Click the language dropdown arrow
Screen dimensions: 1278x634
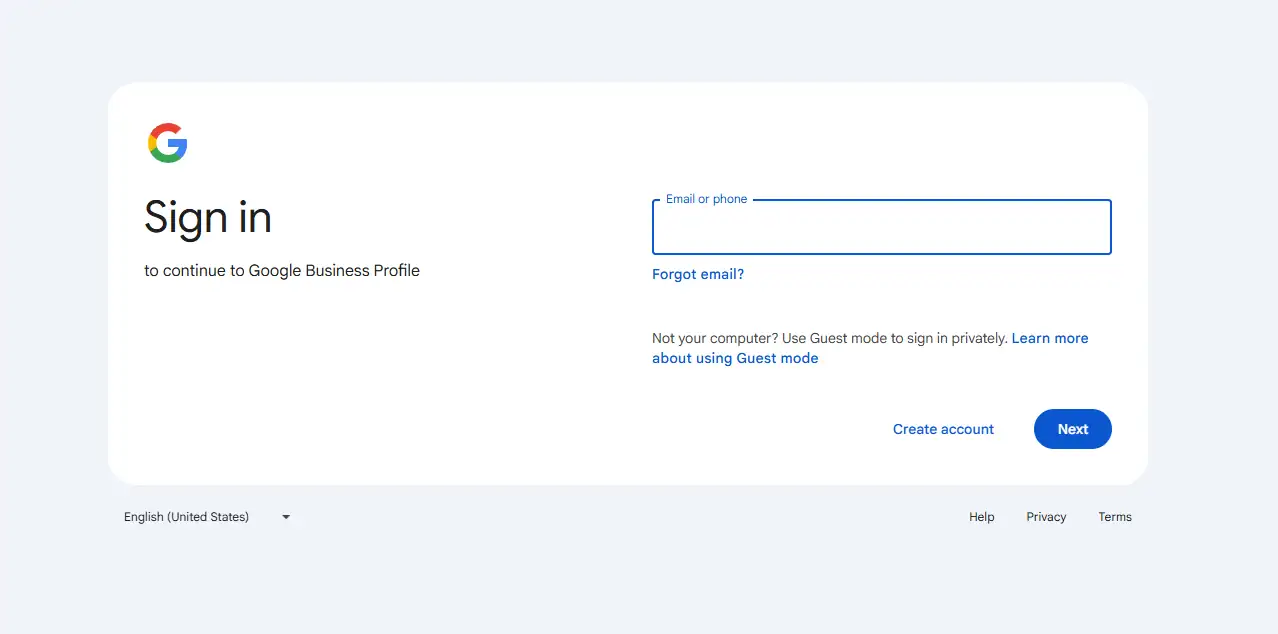[285, 517]
